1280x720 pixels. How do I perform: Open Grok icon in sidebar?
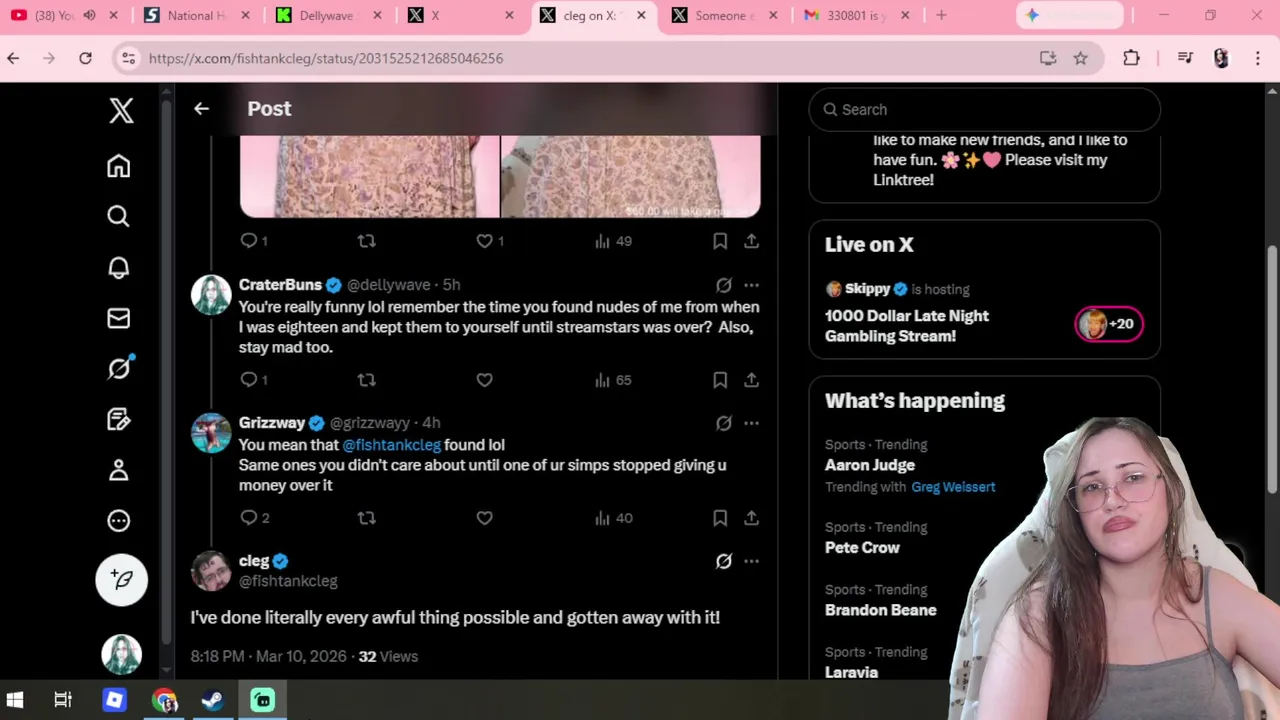119,368
